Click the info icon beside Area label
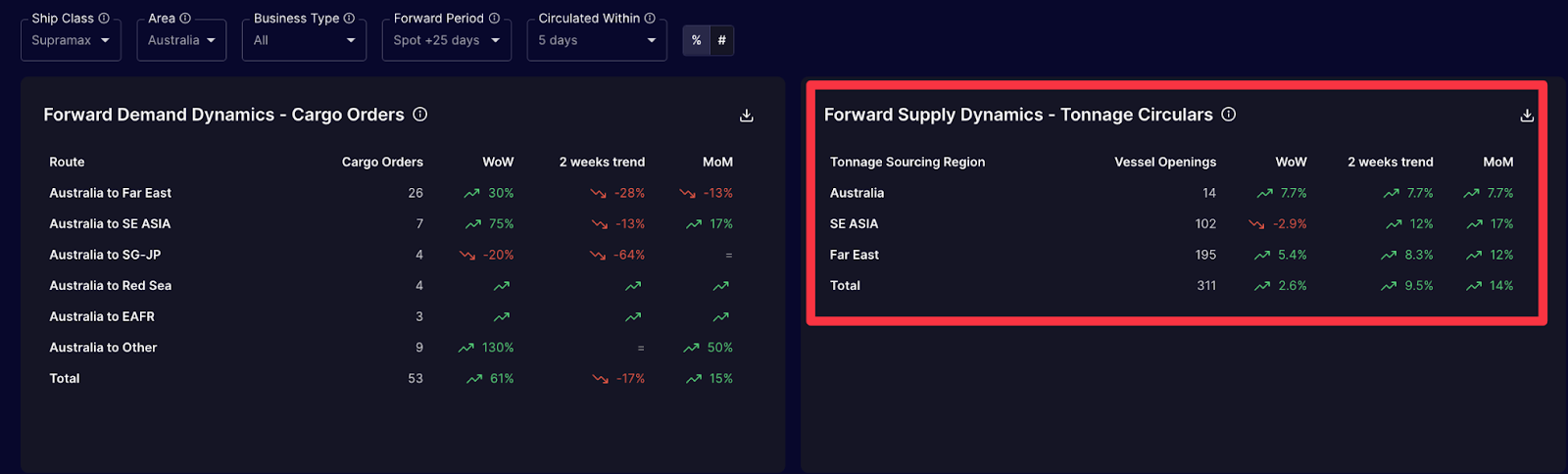The image size is (1568, 474). (x=185, y=19)
